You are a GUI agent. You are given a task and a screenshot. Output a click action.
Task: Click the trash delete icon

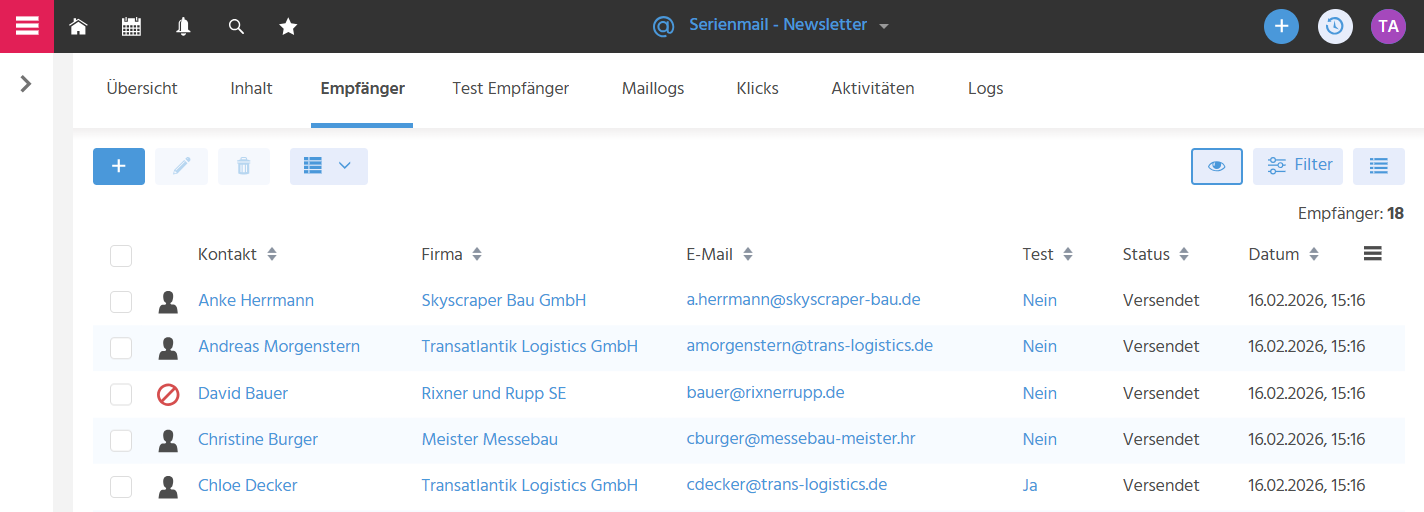click(244, 166)
